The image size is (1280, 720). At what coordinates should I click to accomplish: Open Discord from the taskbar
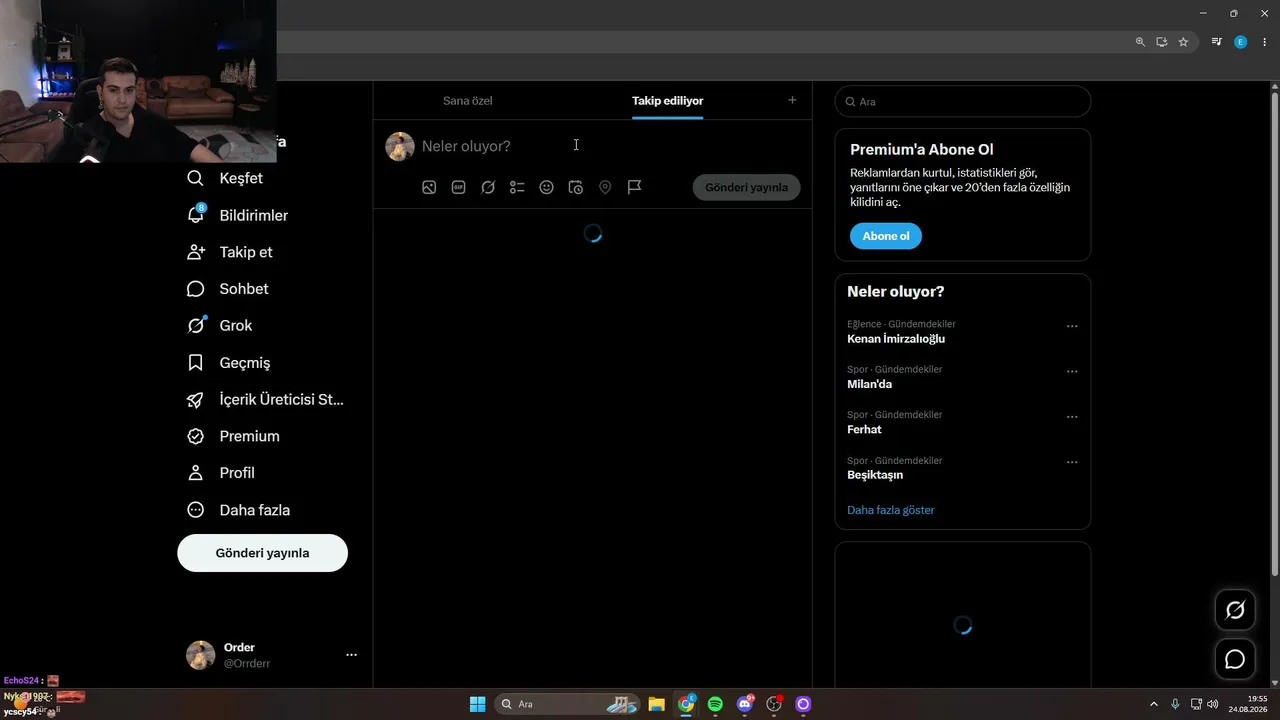744,704
